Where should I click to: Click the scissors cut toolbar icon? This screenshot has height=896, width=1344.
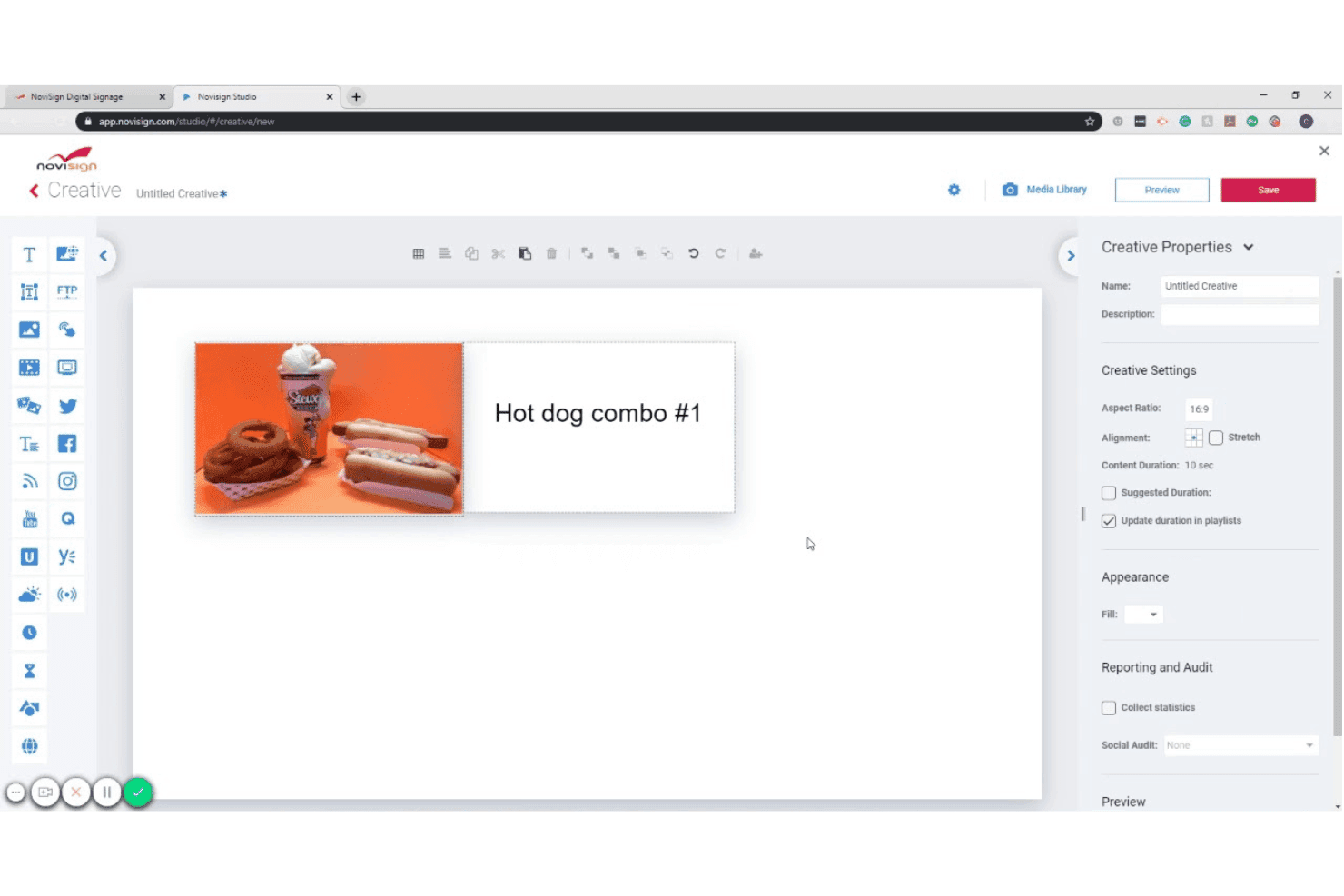point(499,254)
